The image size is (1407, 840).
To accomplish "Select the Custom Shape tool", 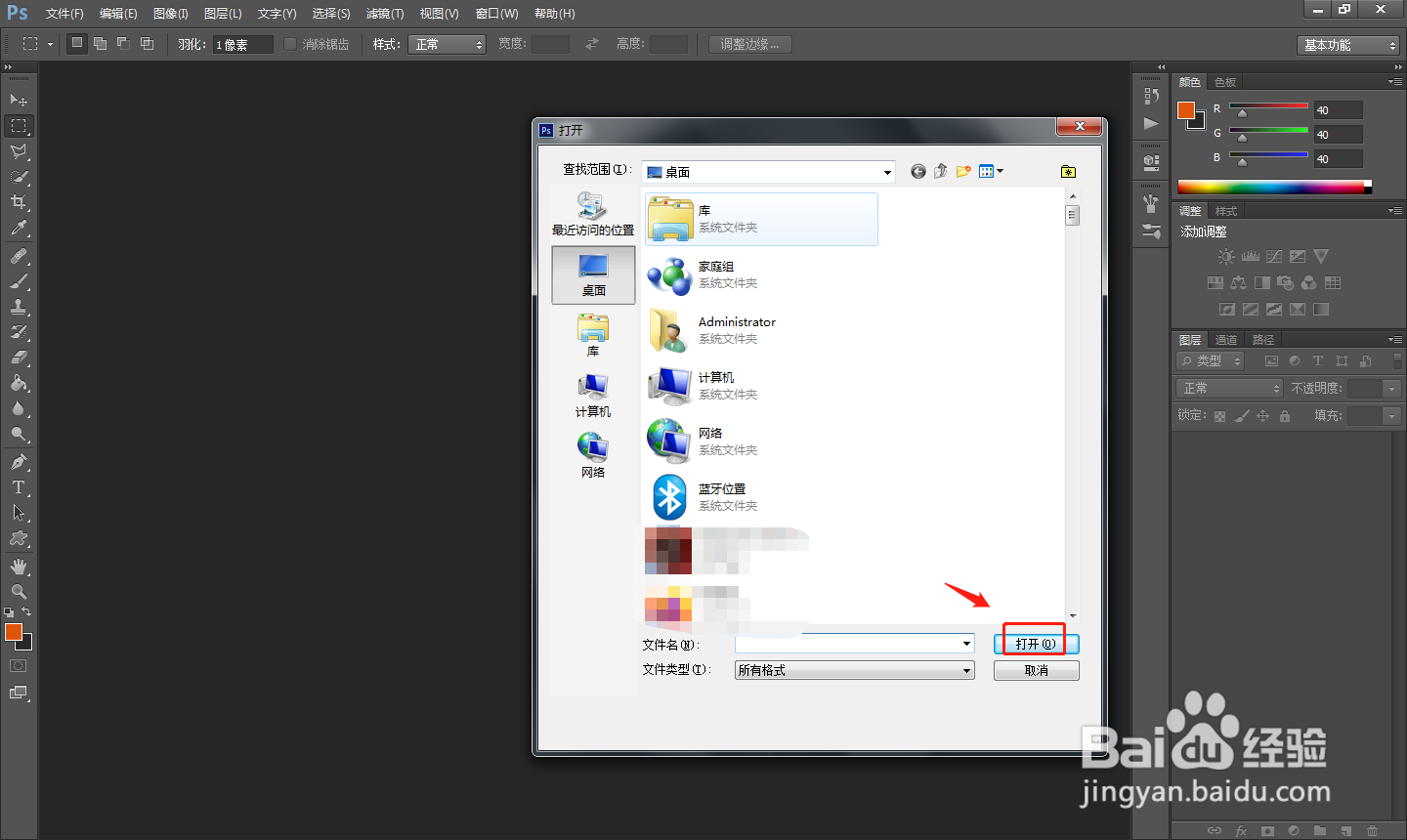I will click(x=19, y=538).
